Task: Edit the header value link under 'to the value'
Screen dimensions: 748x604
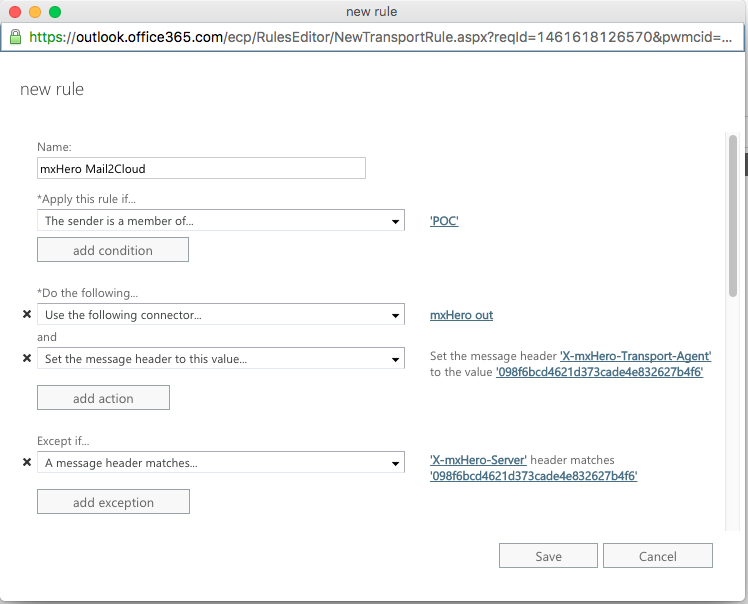Action: [599, 372]
